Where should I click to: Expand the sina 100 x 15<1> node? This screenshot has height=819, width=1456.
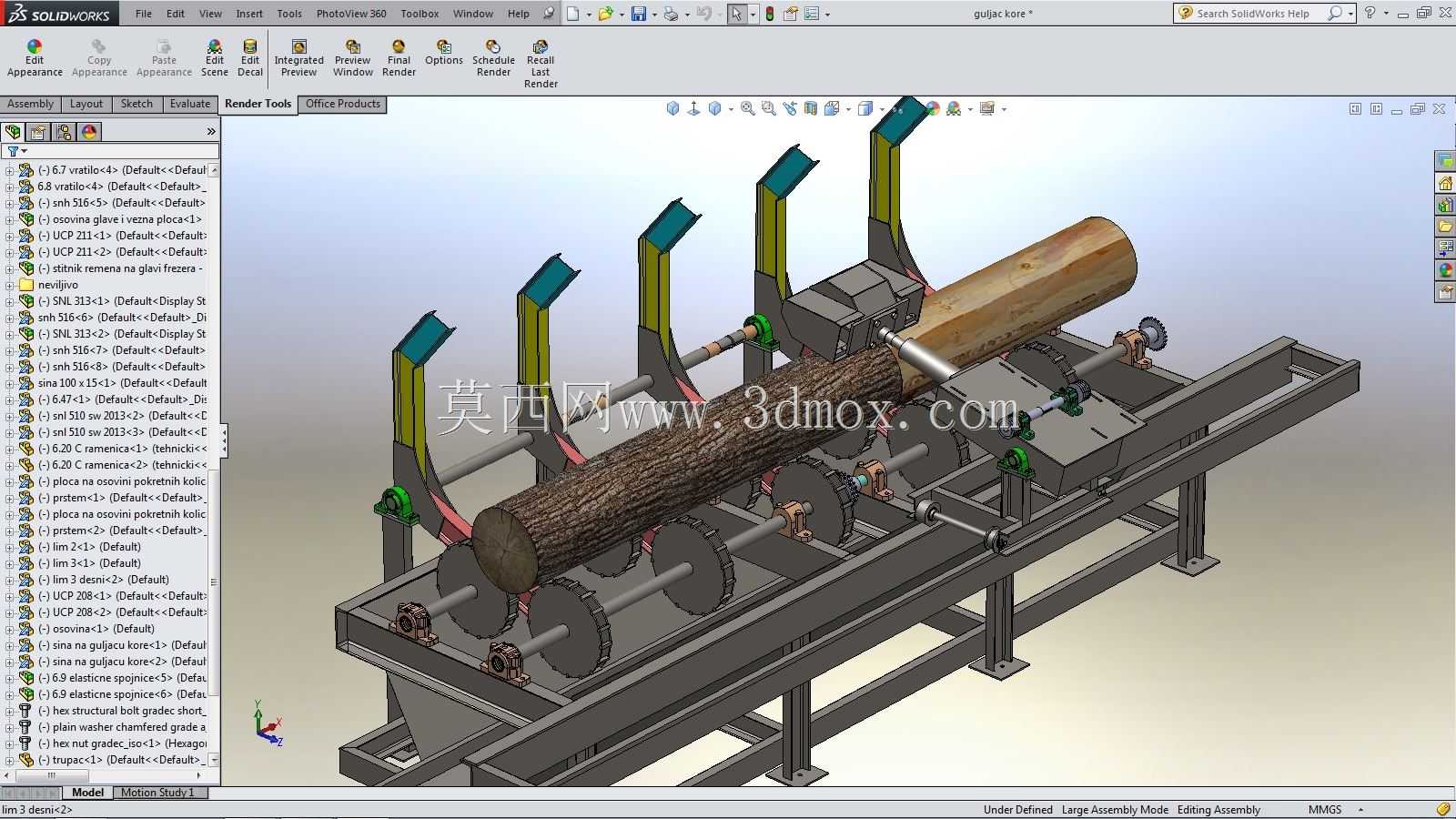pos(9,383)
